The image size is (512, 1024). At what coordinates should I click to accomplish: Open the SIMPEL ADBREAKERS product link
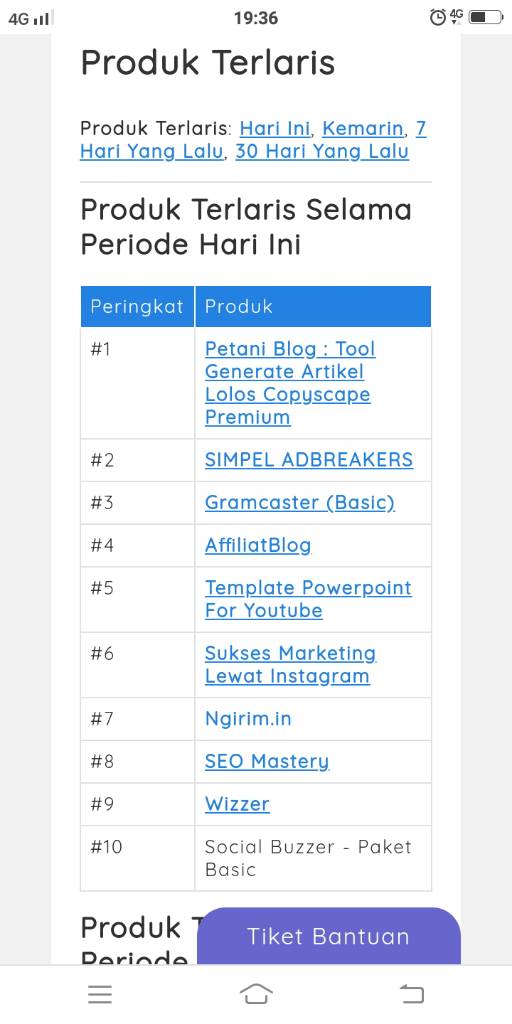click(309, 460)
